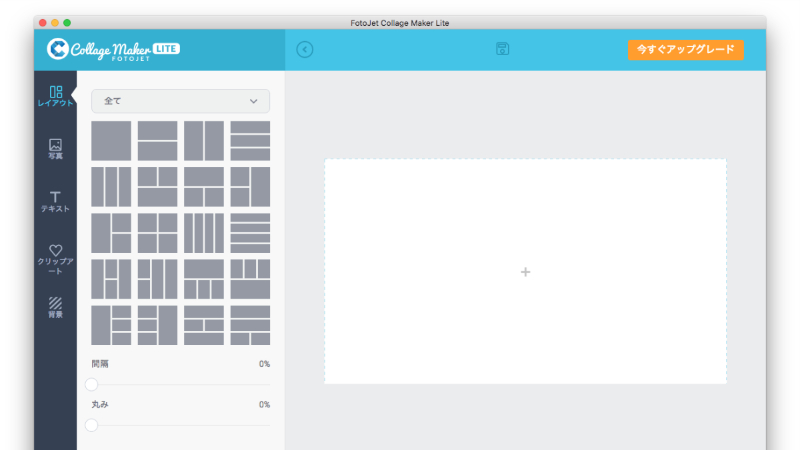Choose the three horizontal rows layout

point(250,141)
